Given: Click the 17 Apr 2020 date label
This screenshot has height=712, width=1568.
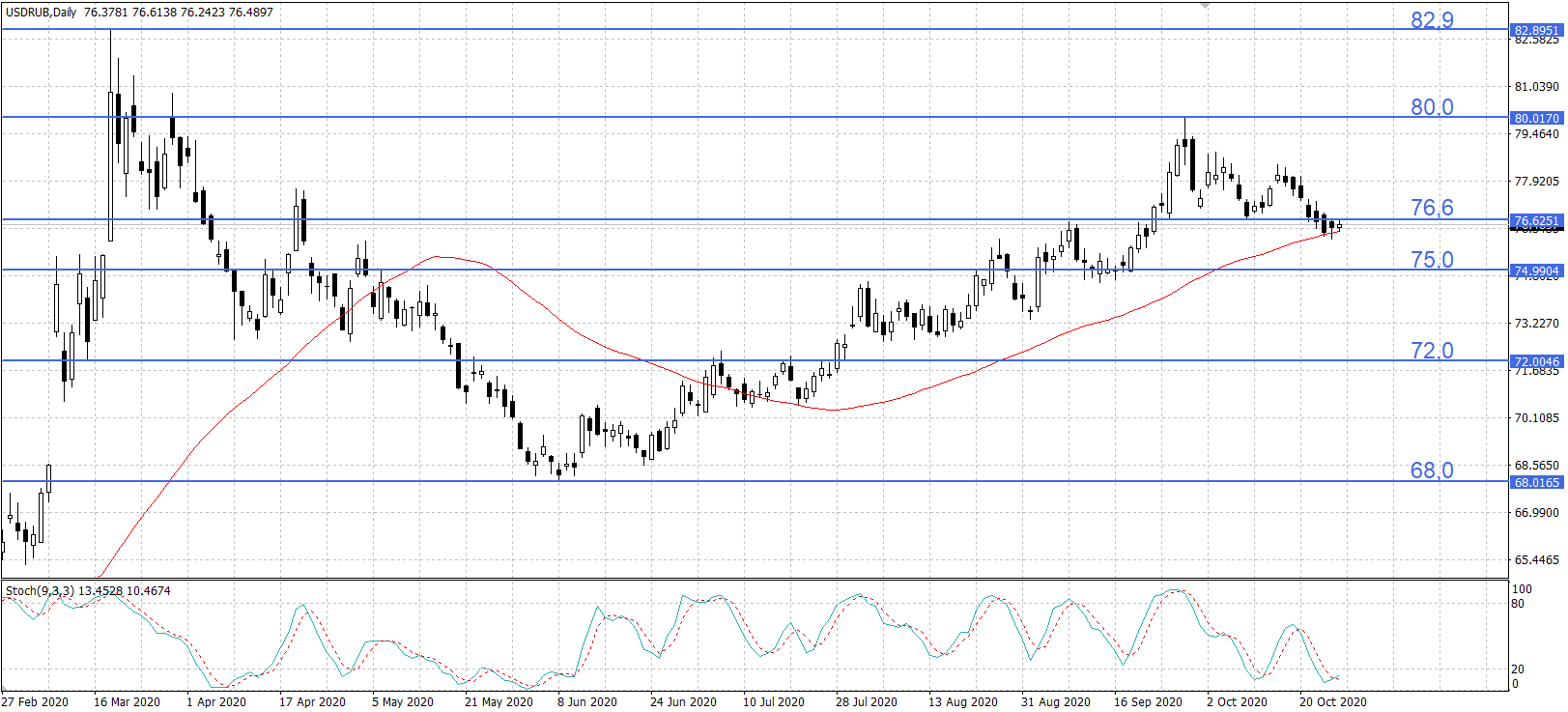Looking at the screenshot, I should click(312, 702).
